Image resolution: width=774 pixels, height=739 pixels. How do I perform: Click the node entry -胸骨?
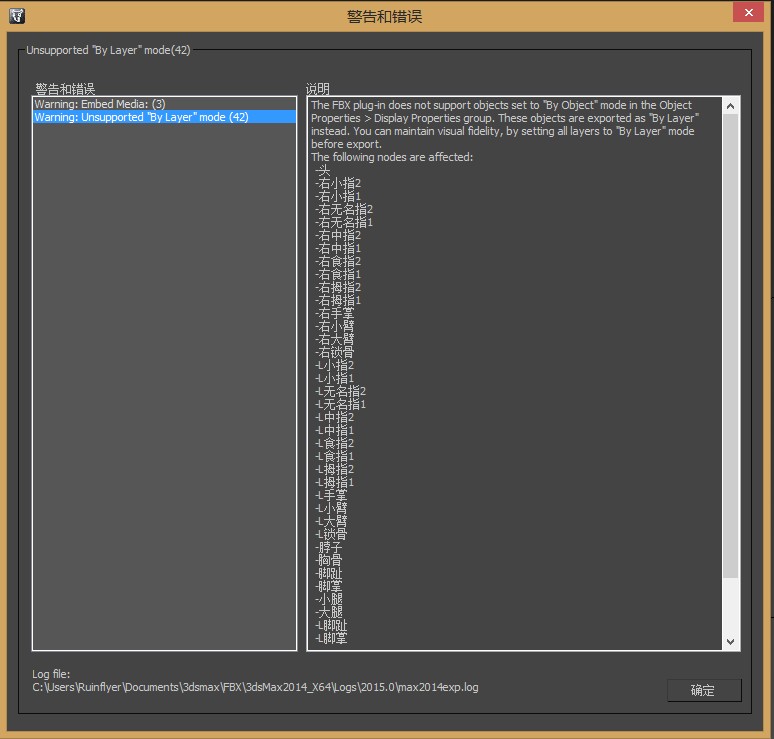click(329, 560)
